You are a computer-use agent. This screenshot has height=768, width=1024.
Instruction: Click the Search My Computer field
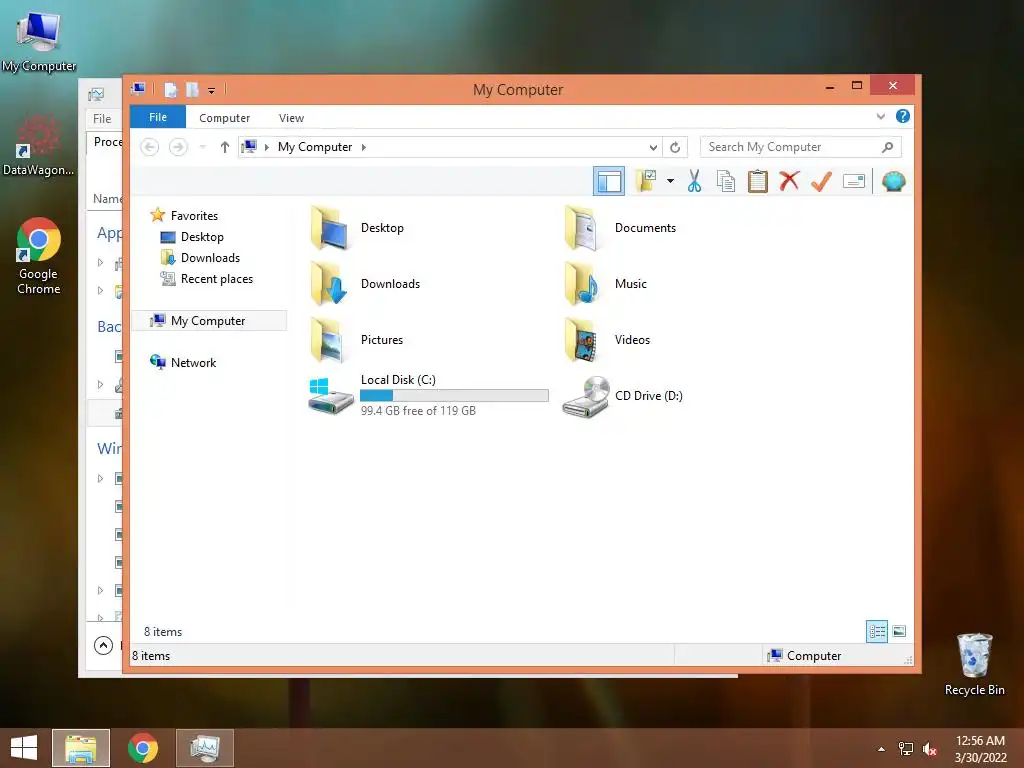coord(801,147)
